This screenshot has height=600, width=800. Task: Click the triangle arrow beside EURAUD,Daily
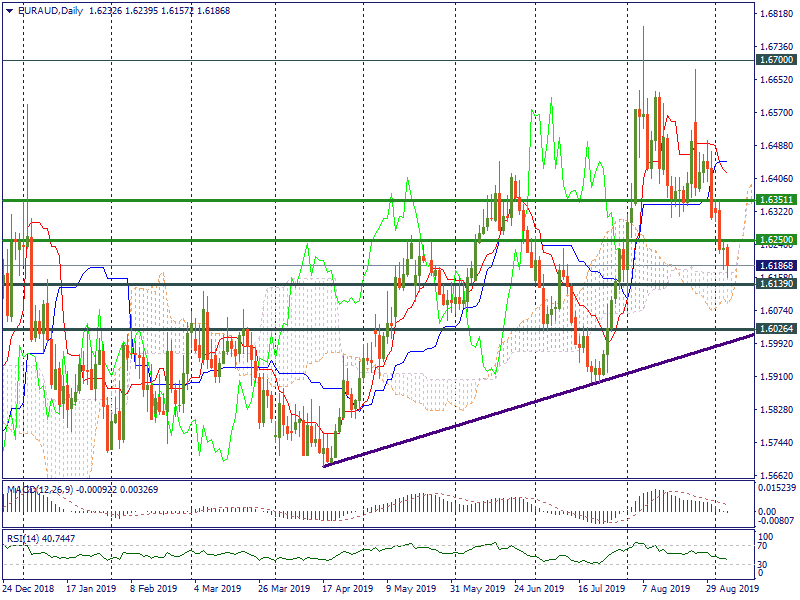8,10
